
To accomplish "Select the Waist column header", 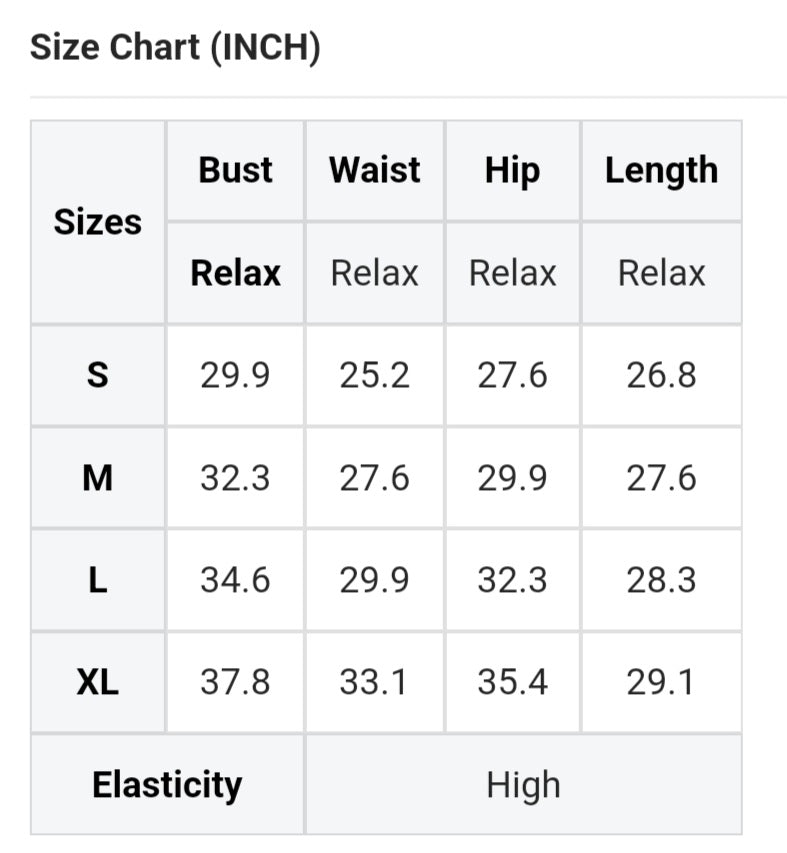I will 375,170.
